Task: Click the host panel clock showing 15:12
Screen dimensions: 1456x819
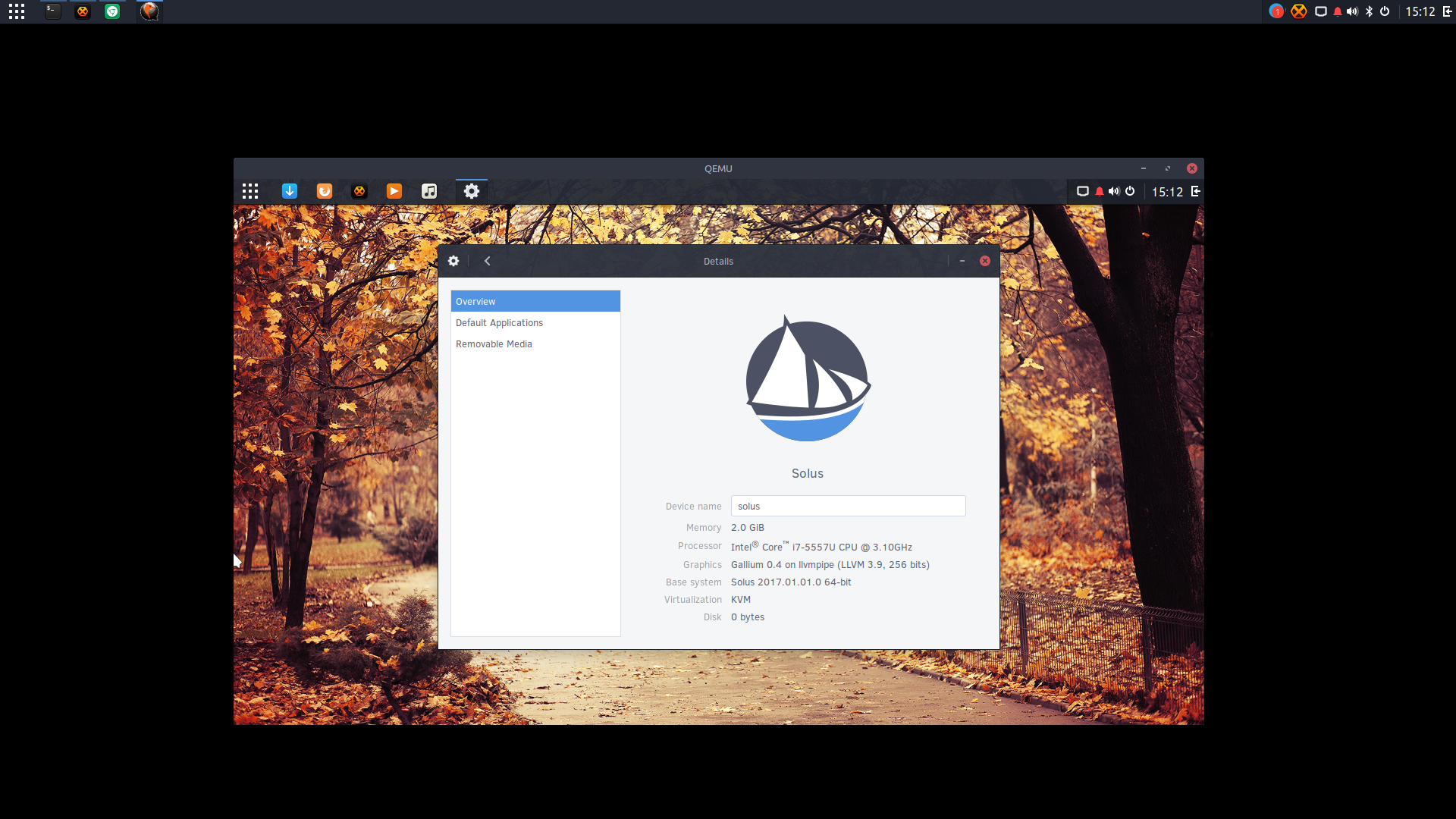Action: pyautogui.click(x=1420, y=11)
